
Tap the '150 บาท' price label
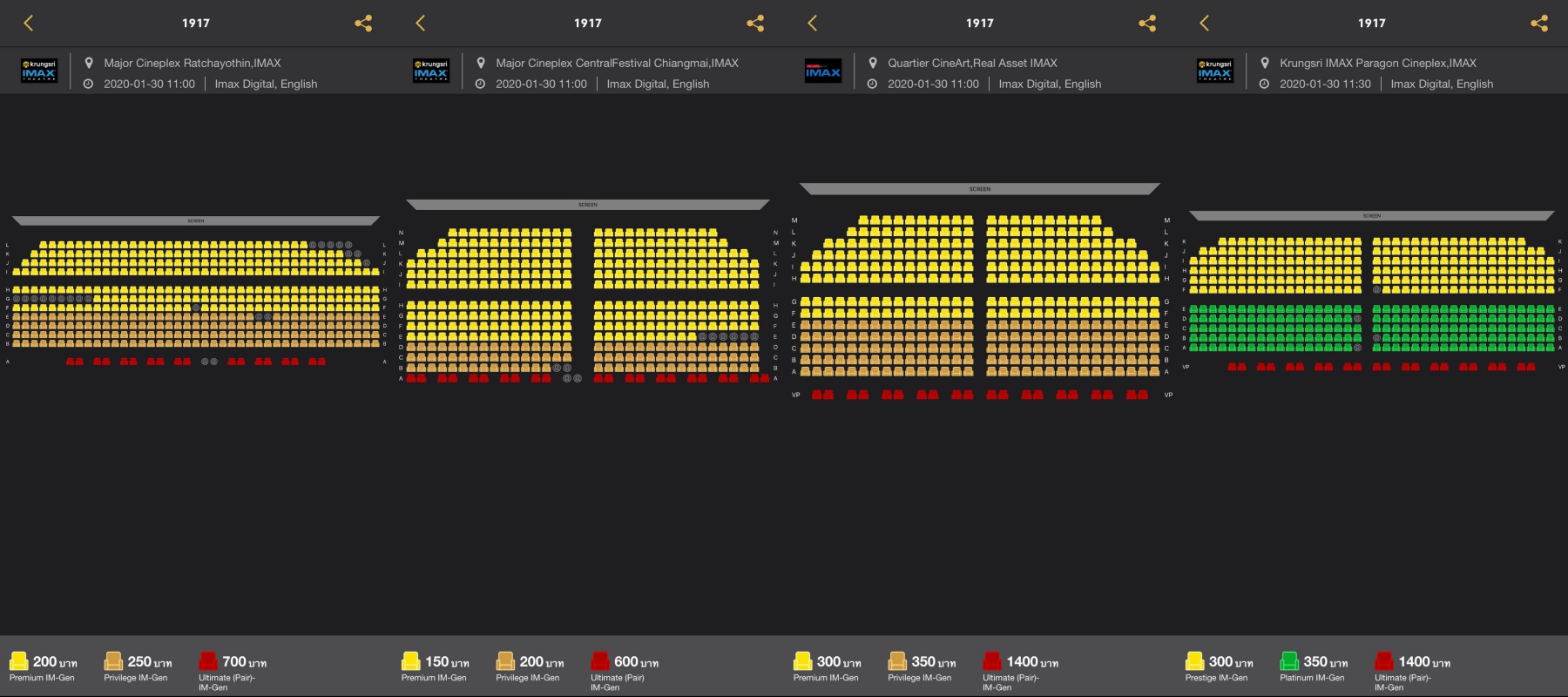point(447,662)
